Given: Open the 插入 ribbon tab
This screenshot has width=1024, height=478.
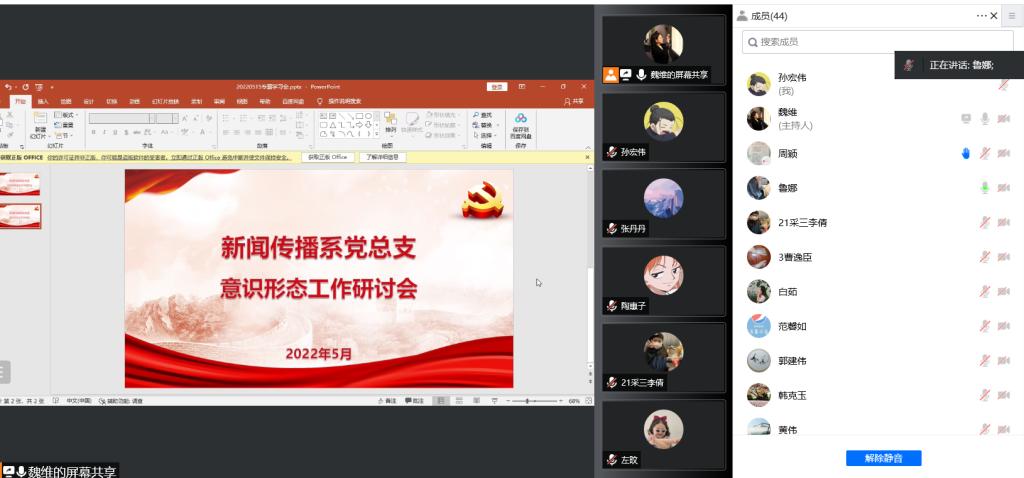Looking at the screenshot, I should pyautogui.click(x=43, y=101).
